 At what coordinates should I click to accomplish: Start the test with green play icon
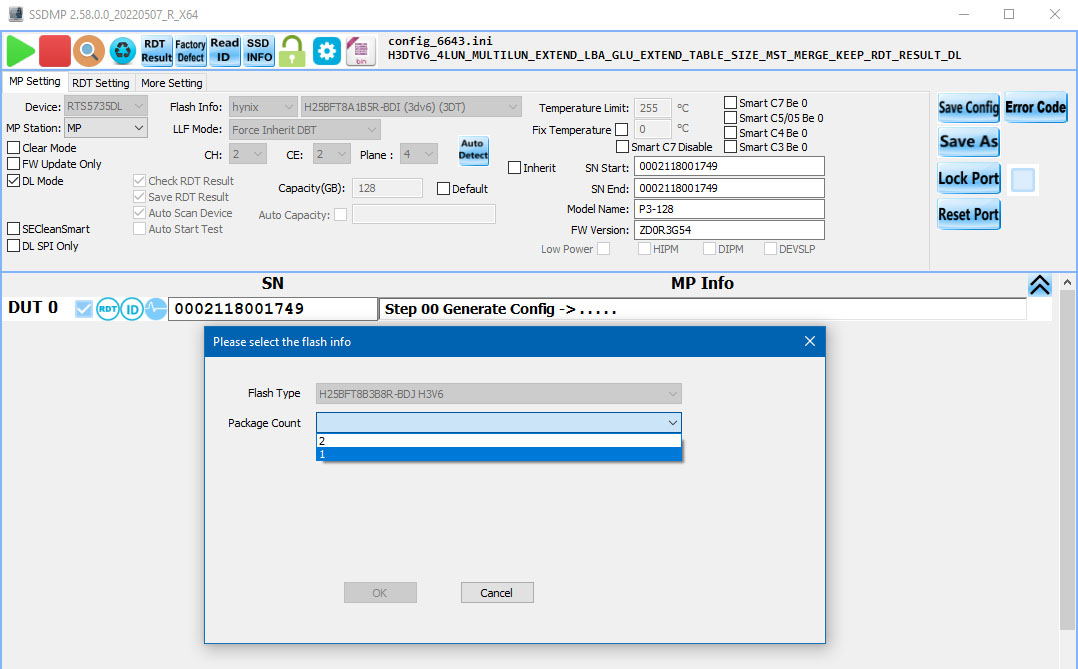(x=21, y=51)
